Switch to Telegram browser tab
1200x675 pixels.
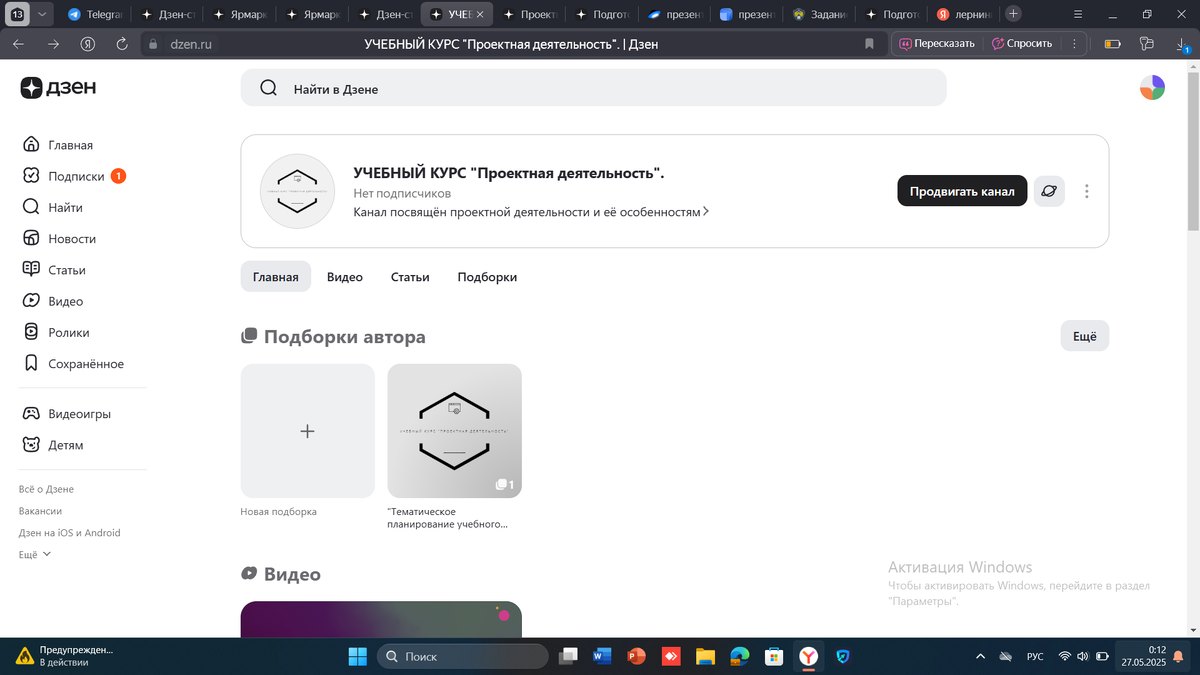coord(96,14)
